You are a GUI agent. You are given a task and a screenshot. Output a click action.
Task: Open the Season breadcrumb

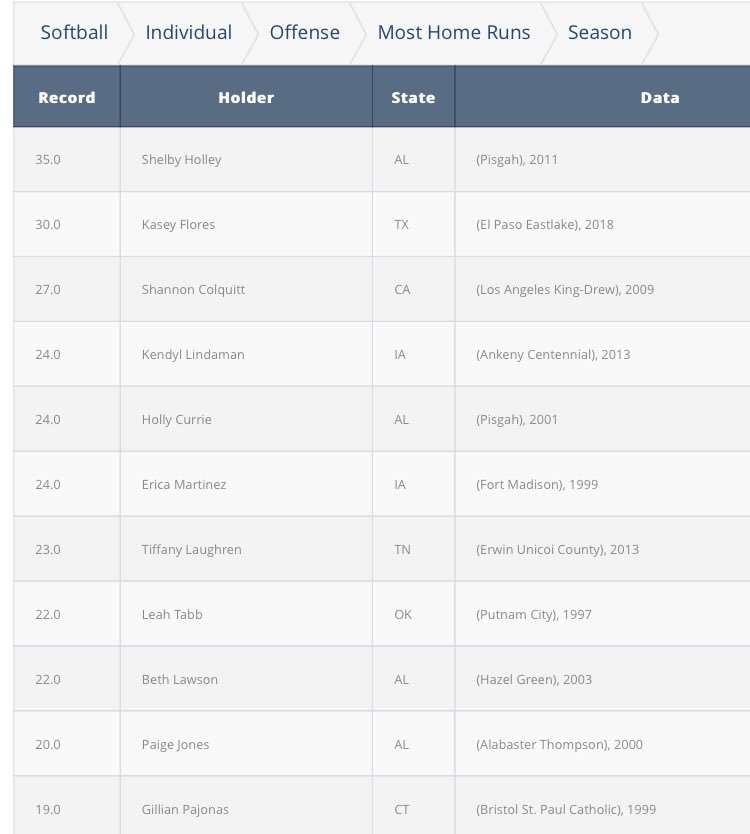coord(599,32)
